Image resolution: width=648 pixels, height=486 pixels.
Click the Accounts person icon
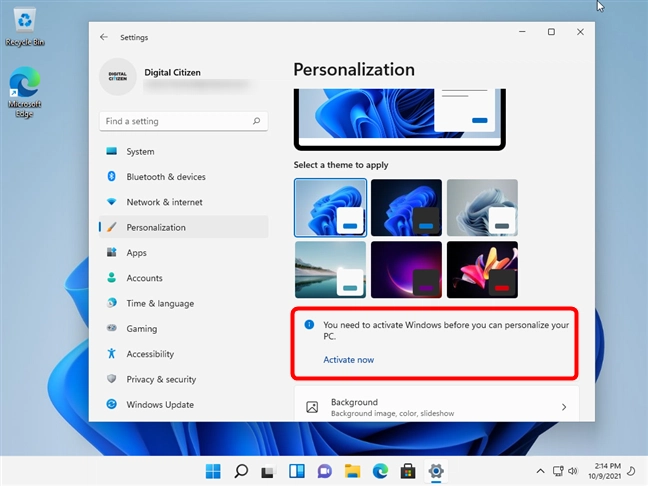[x=112, y=278]
